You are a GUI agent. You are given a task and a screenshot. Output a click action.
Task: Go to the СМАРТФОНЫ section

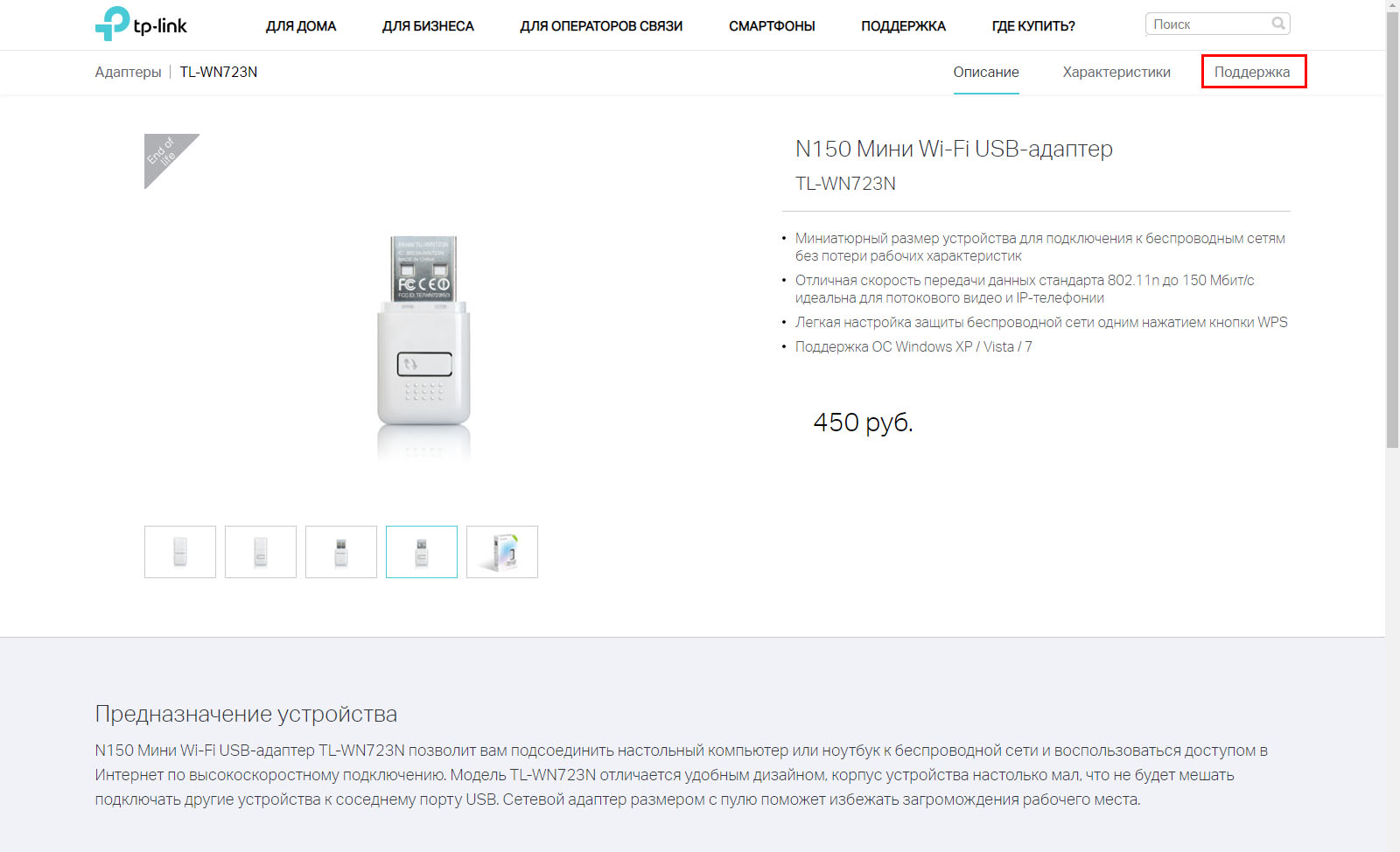coord(772,26)
